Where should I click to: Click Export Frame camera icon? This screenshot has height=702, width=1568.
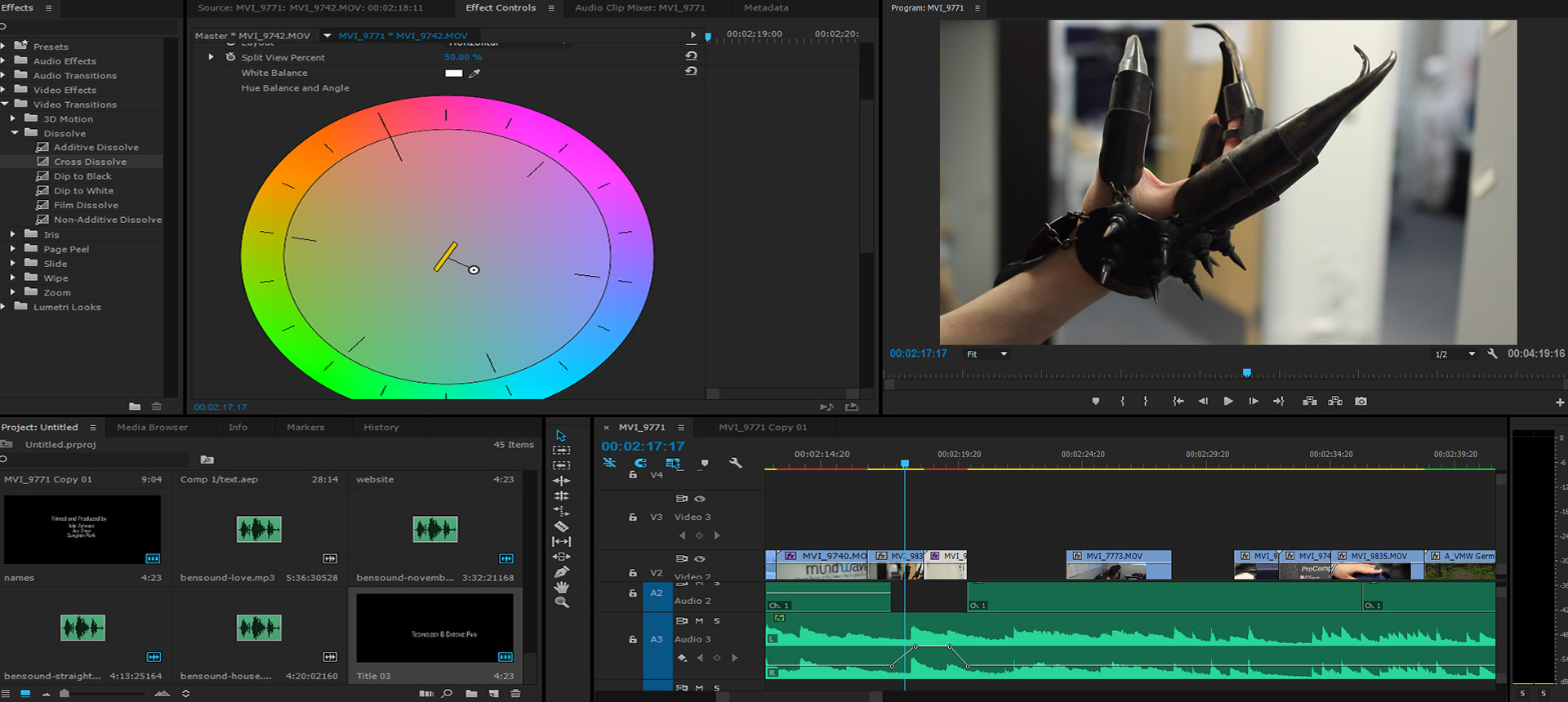click(x=1361, y=402)
